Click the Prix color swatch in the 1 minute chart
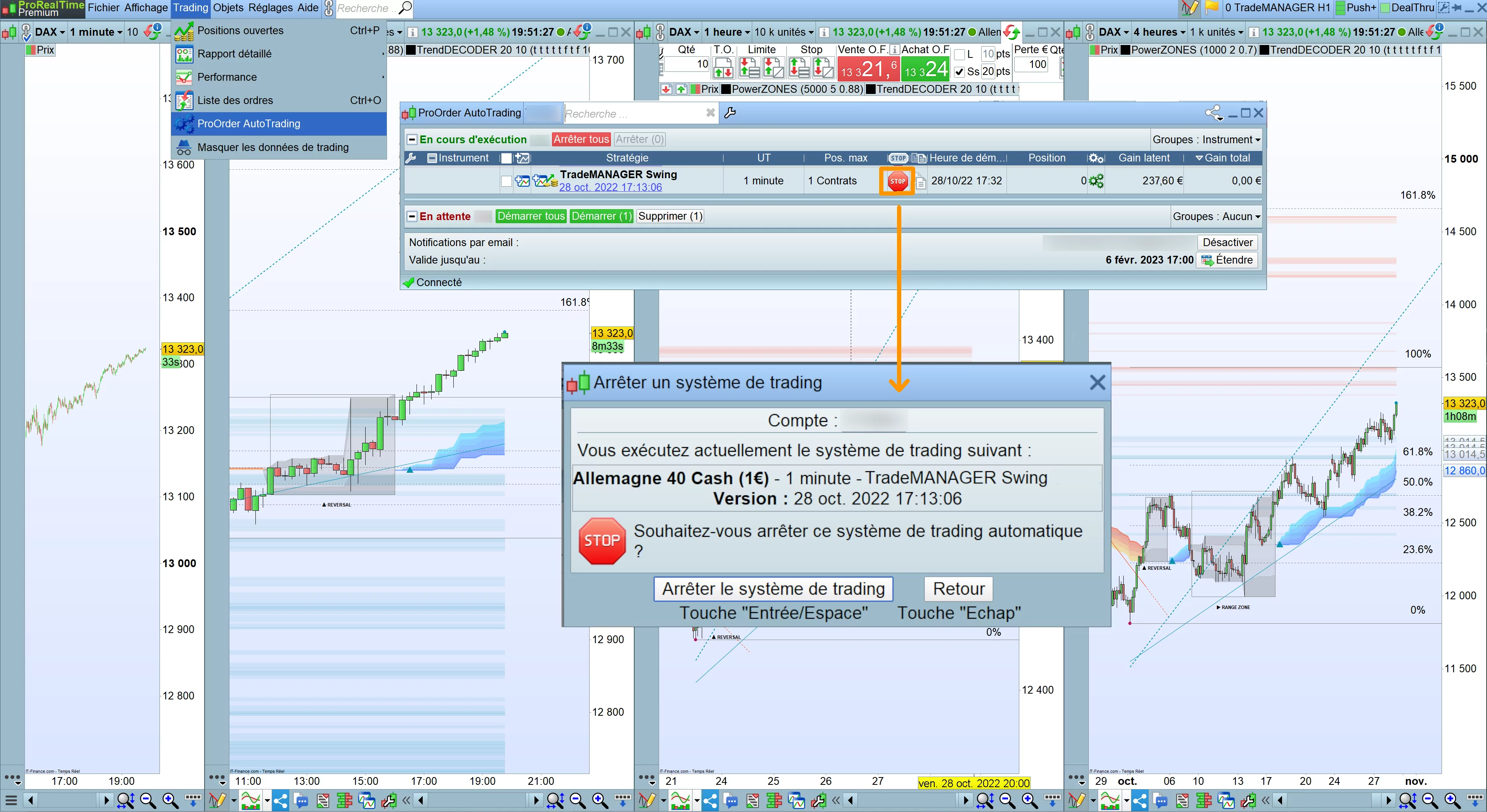This screenshot has height=812, width=1487. click(31, 50)
